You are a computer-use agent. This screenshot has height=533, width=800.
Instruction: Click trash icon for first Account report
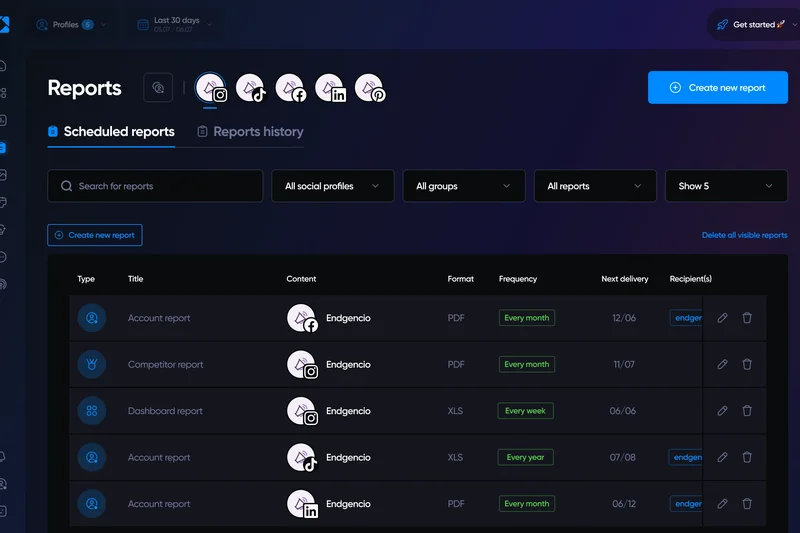pyautogui.click(x=747, y=318)
